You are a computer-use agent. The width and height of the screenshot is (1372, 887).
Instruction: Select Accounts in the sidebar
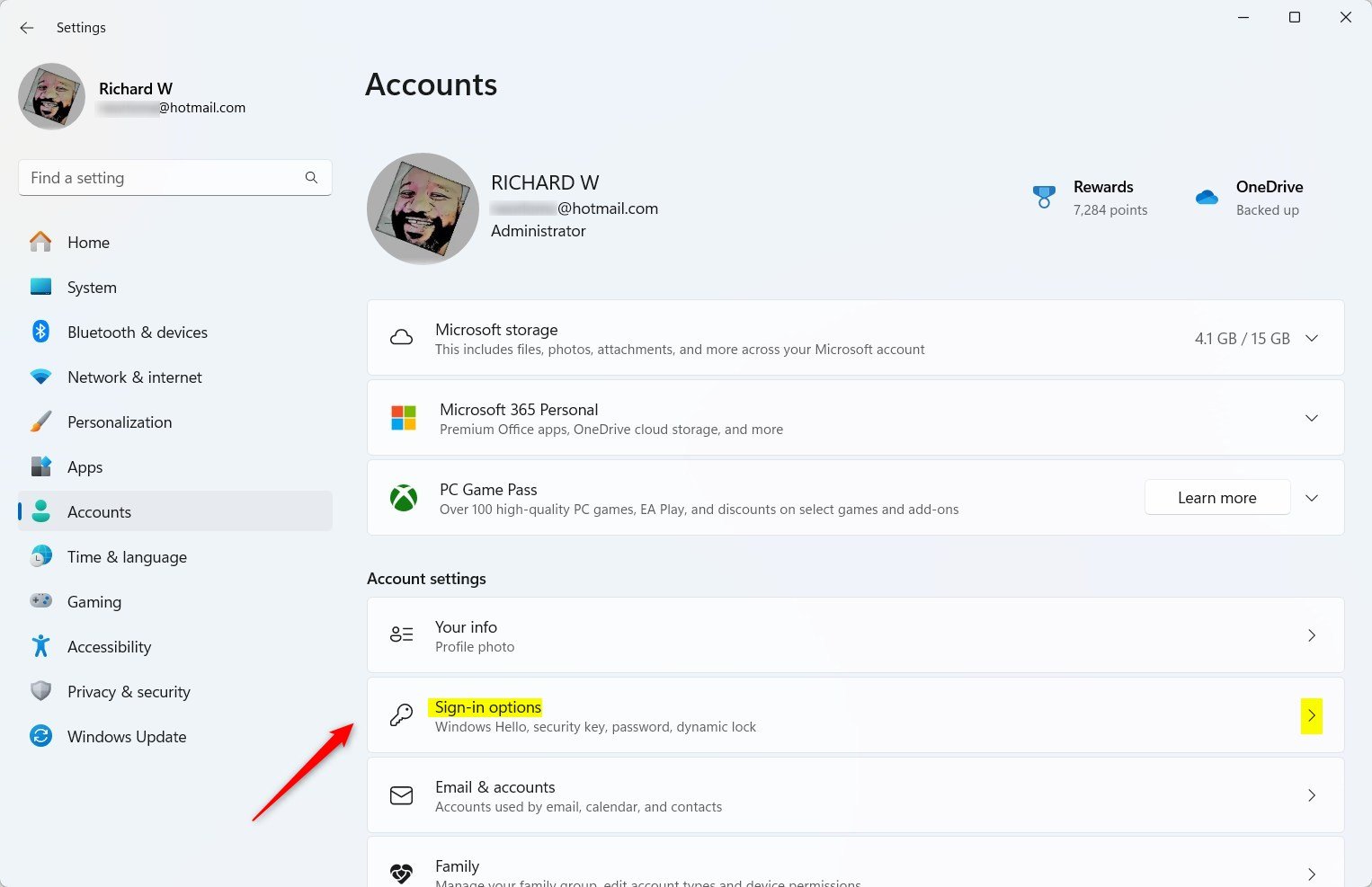pos(99,511)
